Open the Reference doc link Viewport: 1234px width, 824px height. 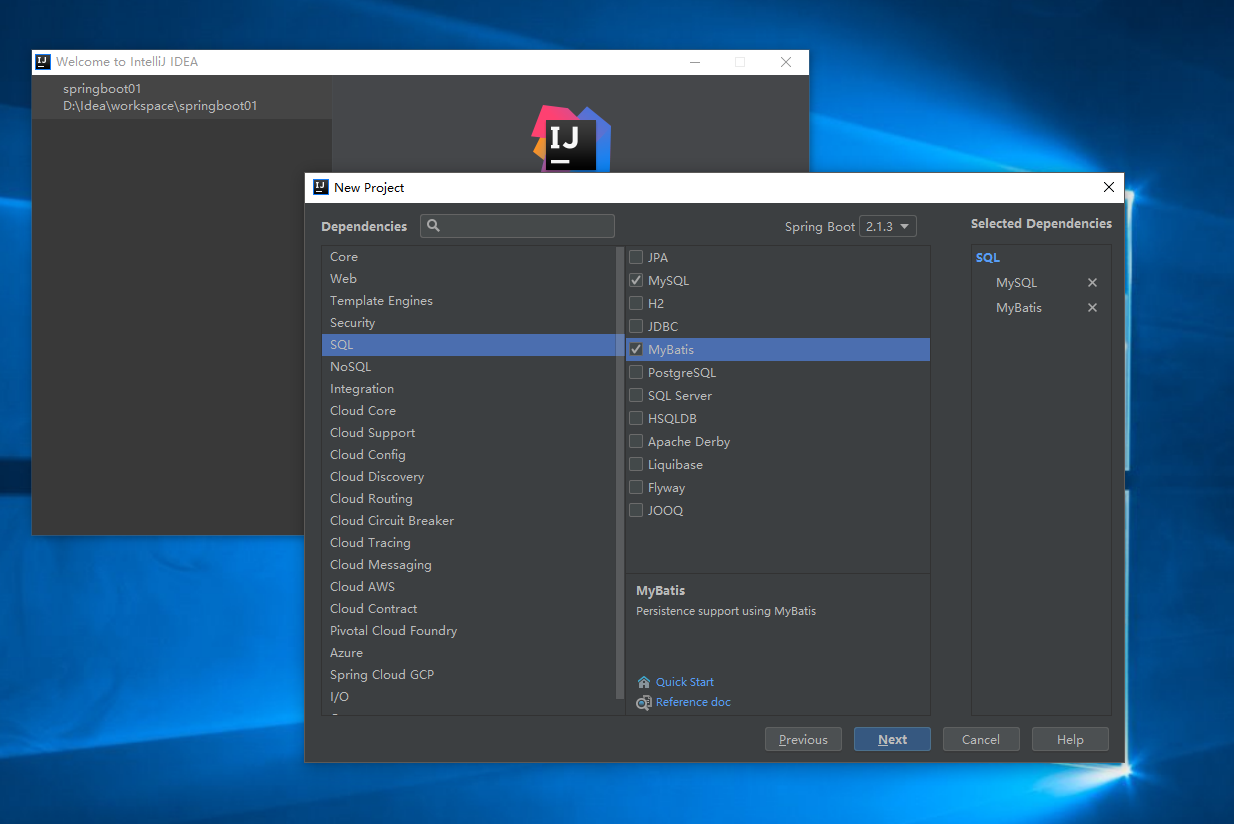coord(693,702)
